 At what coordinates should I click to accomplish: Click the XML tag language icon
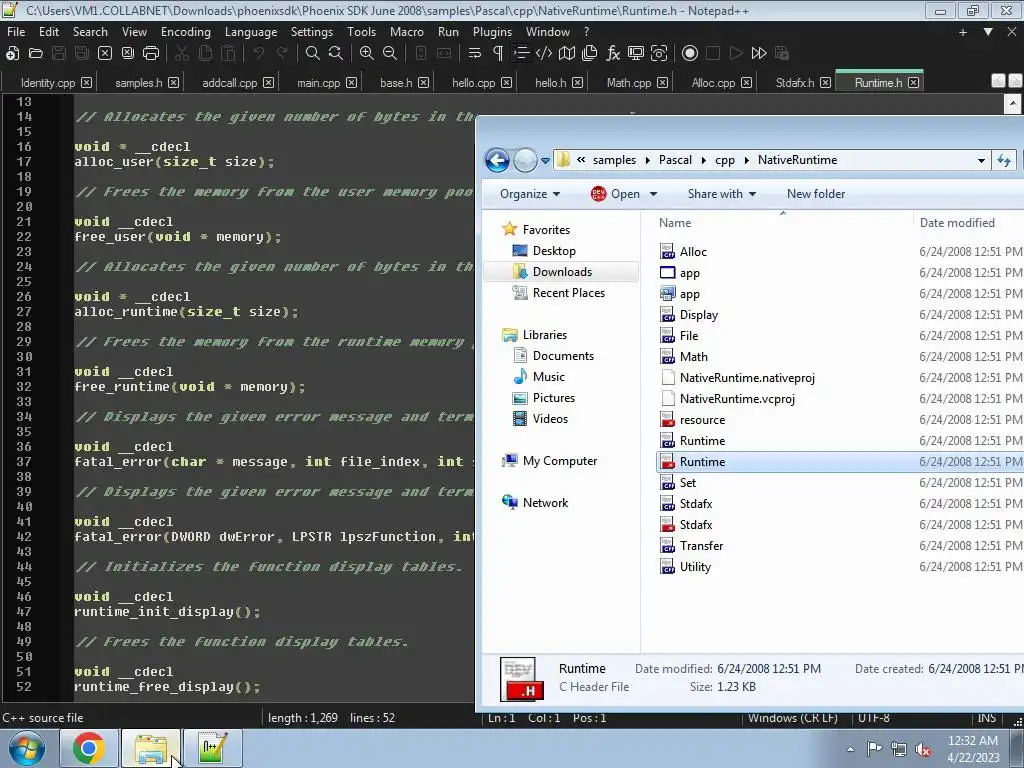tap(543, 54)
